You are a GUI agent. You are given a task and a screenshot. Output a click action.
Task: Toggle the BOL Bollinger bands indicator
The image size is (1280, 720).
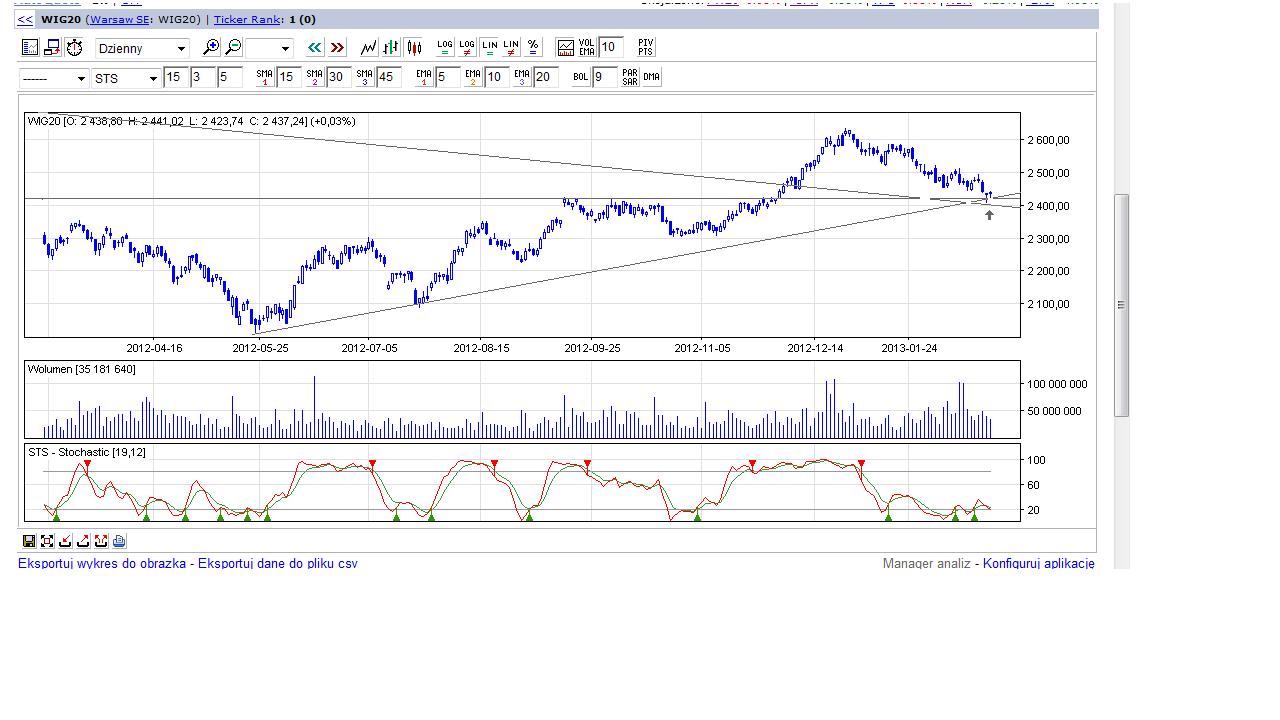point(581,77)
